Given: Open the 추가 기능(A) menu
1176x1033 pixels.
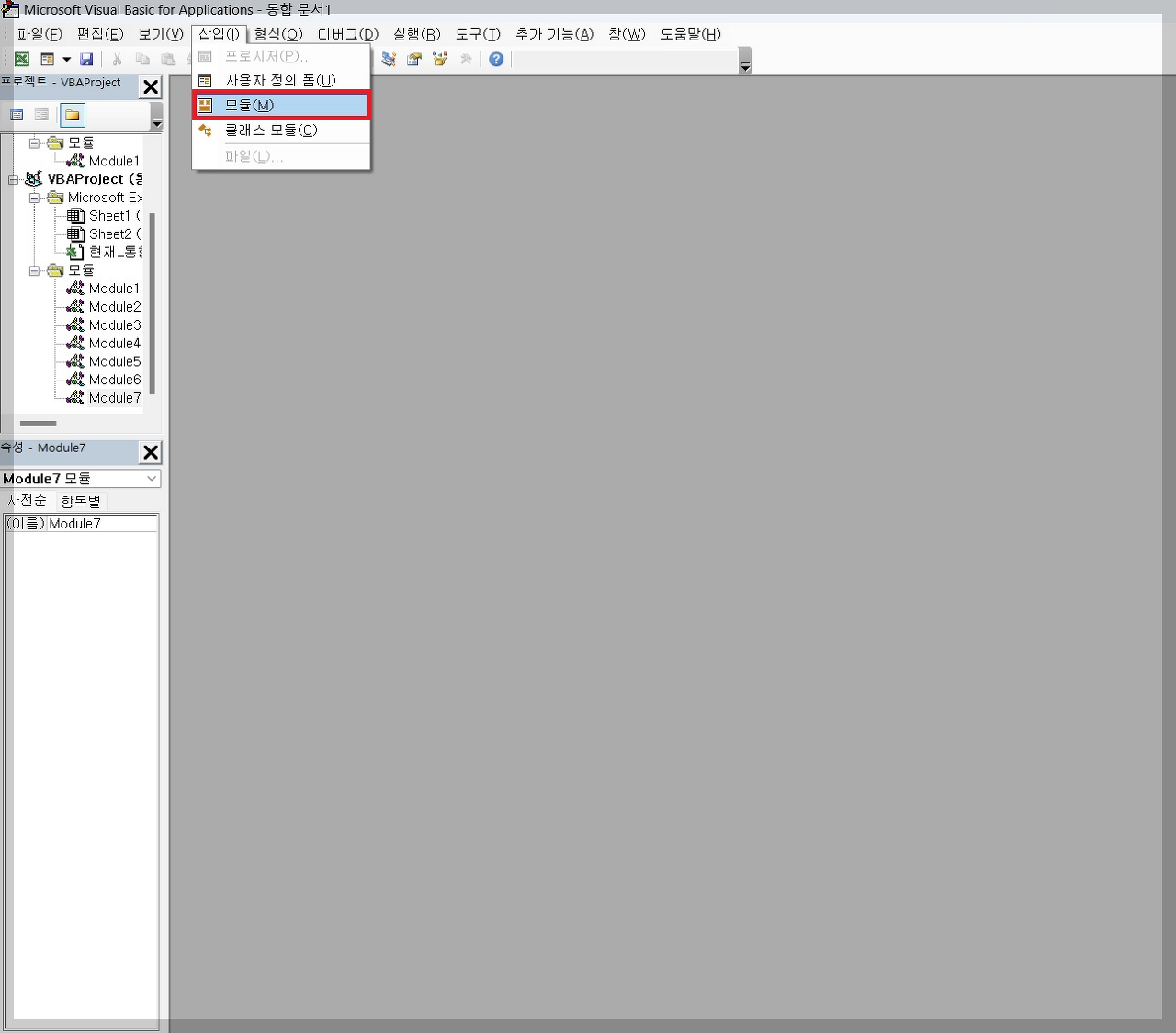Looking at the screenshot, I should [x=554, y=34].
